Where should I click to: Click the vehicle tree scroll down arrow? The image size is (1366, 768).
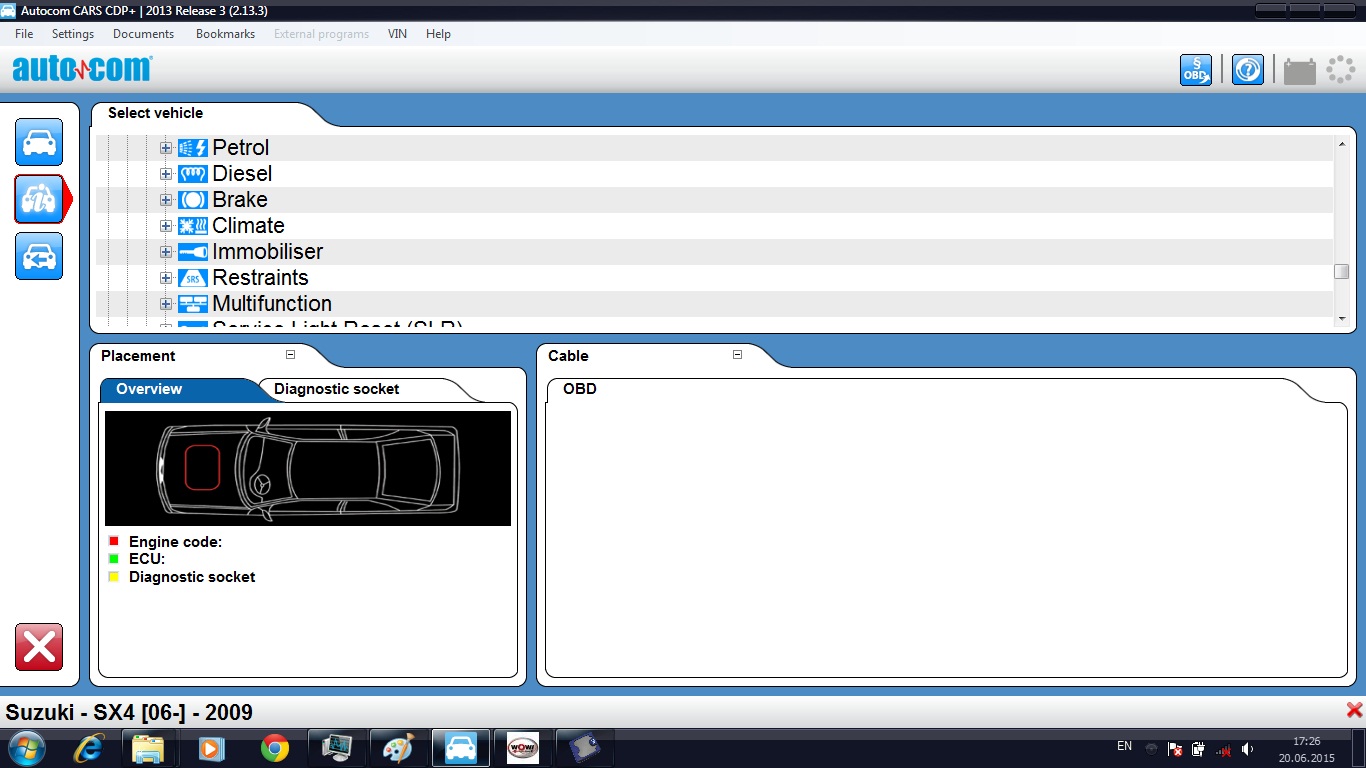1342,318
